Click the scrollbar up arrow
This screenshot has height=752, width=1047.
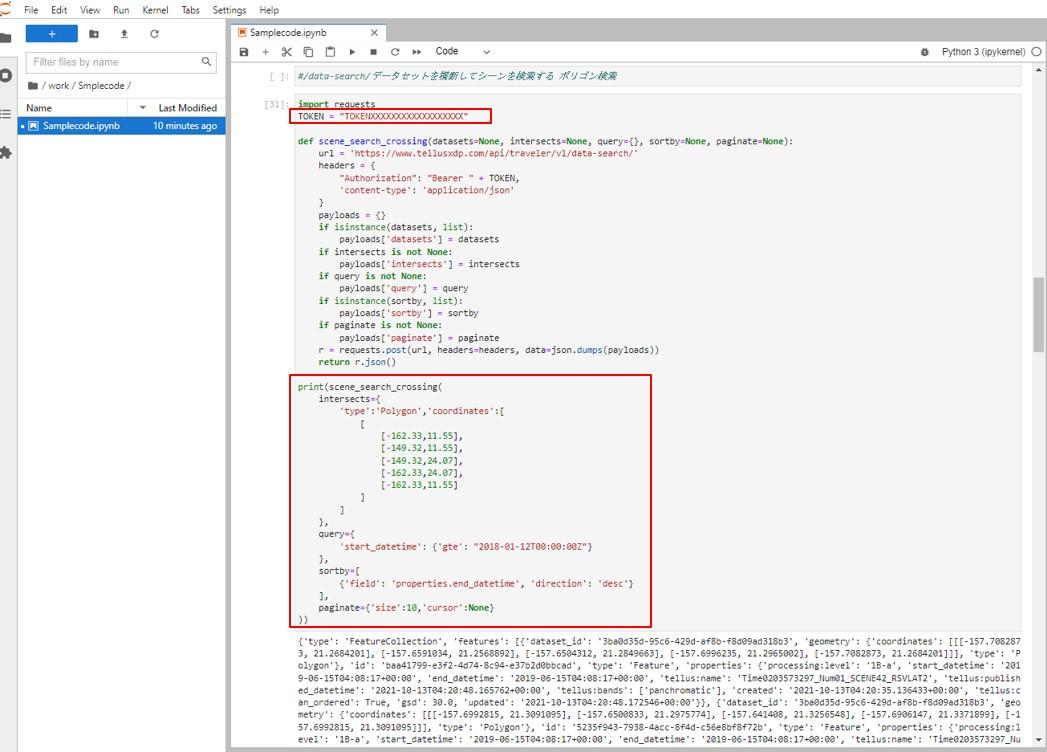[x=1038, y=69]
